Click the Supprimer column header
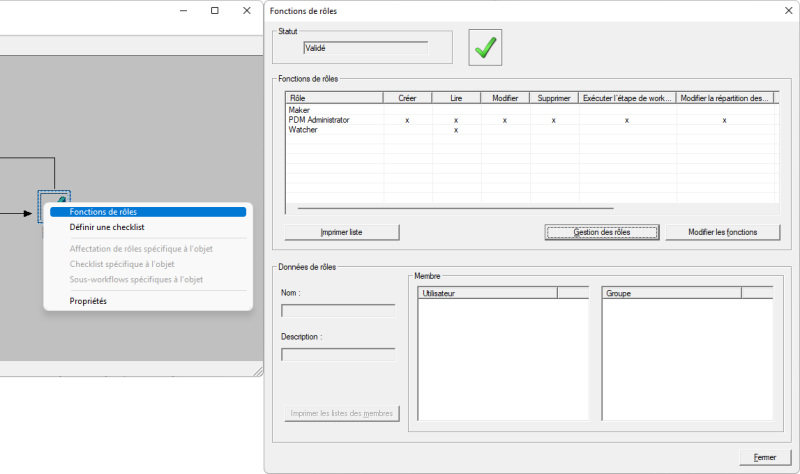Viewport: 800px width, 474px height. tap(554, 98)
